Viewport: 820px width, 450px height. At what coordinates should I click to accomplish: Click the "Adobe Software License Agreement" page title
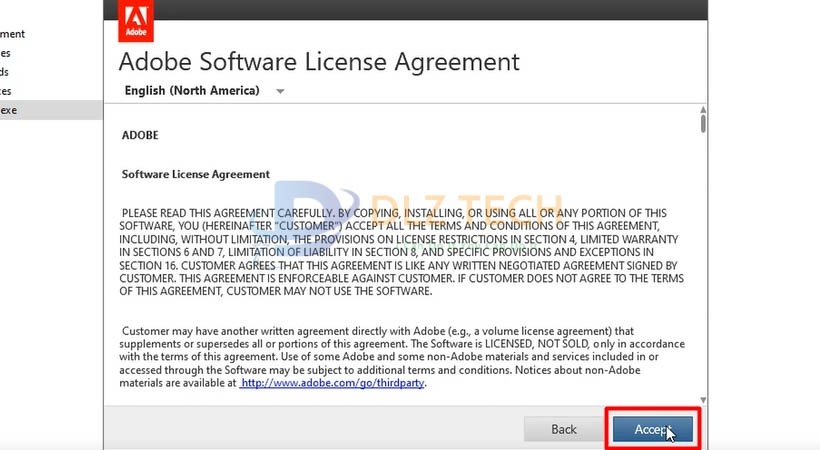pos(319,61)
